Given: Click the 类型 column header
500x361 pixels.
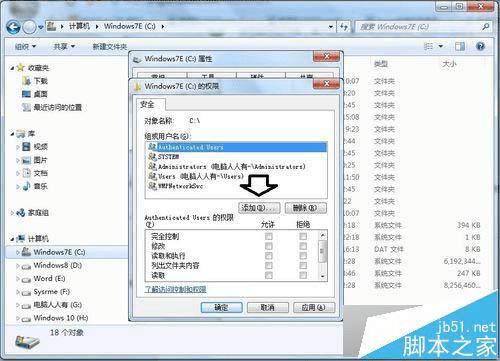Looking at the screenshot, I should [381, 64].
